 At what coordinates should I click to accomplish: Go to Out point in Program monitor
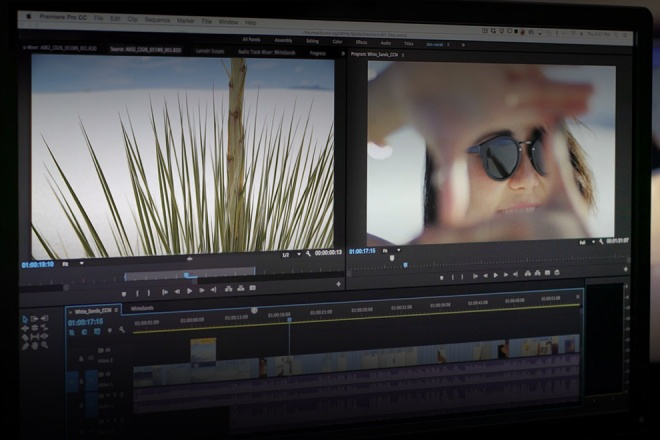516,275
